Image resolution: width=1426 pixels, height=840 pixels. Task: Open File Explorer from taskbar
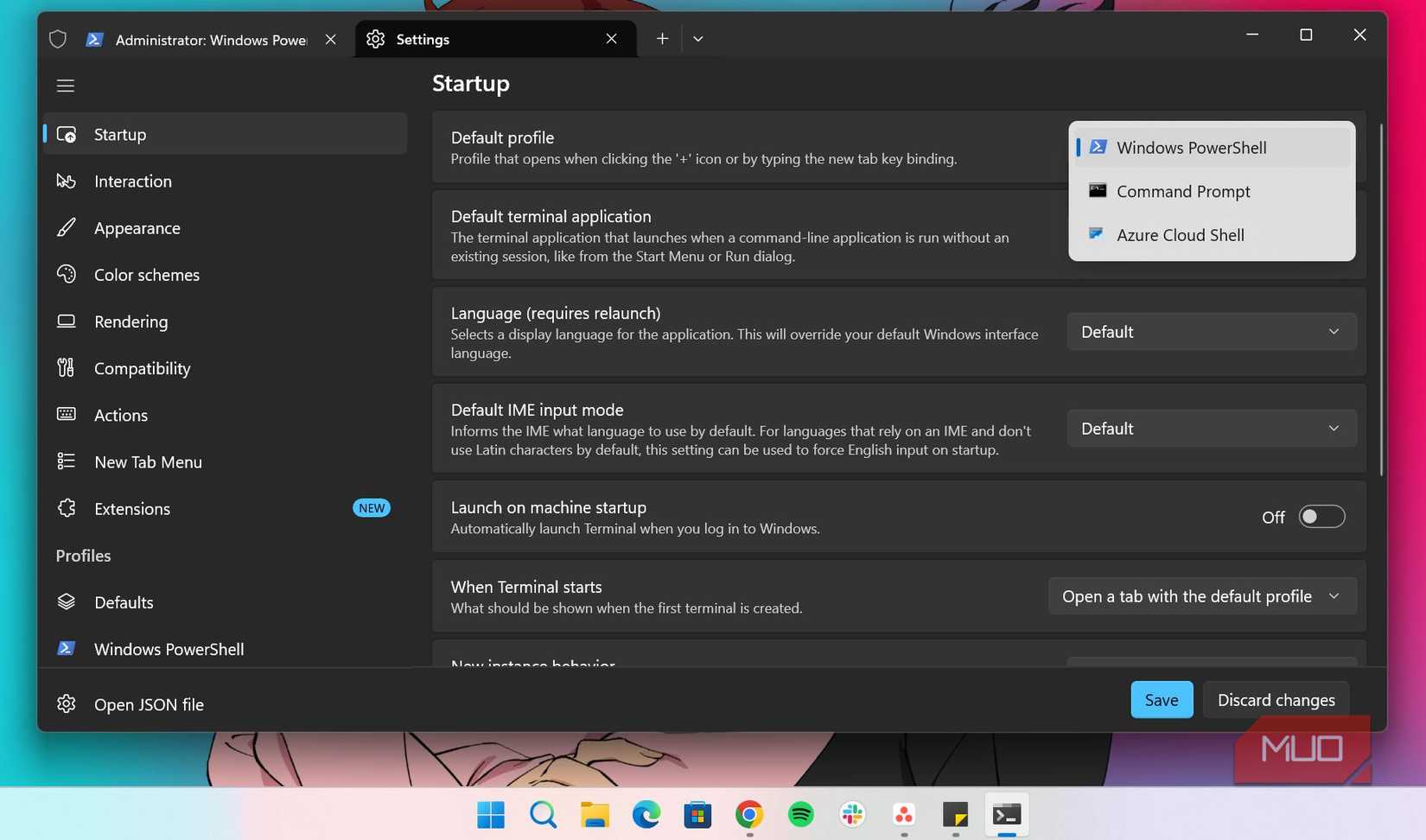point(595,814)
